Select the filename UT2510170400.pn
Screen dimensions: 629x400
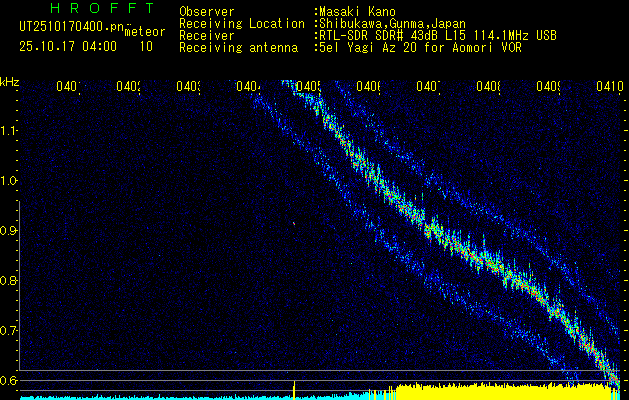point(71,27)
